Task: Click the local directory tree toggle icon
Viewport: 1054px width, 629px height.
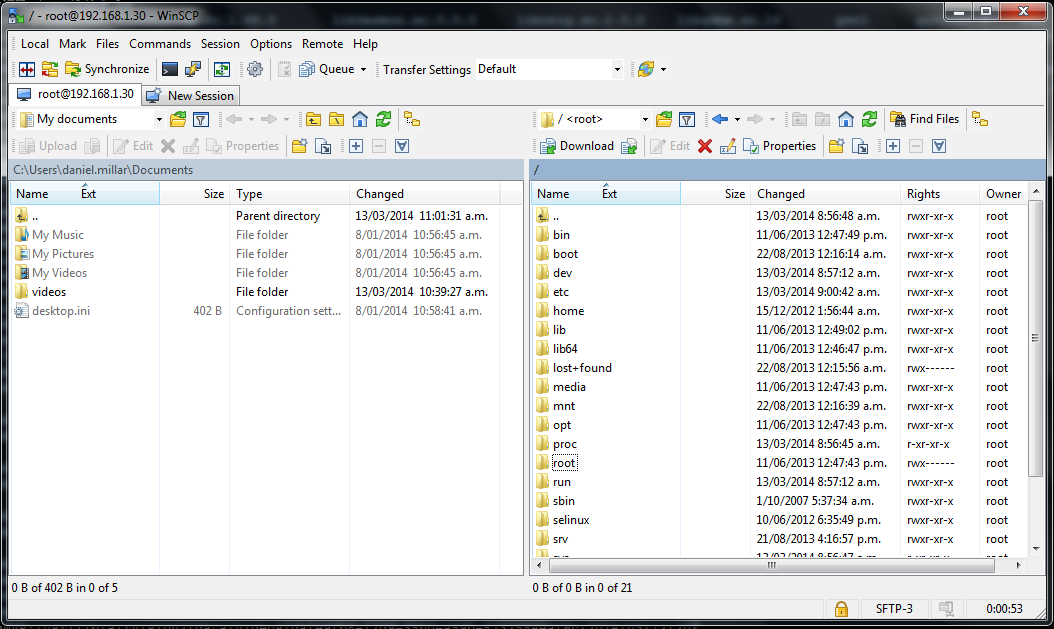Action: coord(412,120)
